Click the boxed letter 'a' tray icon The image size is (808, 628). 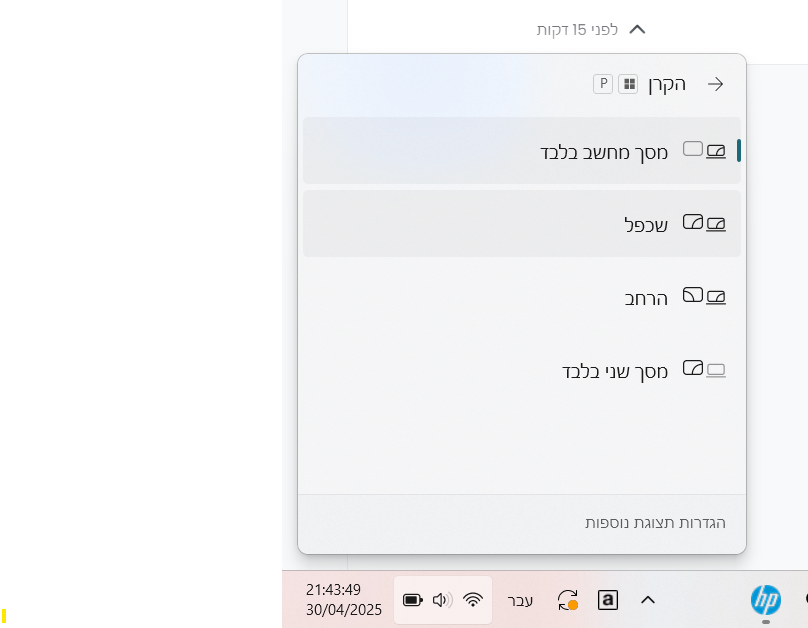[x=608, y=600]
